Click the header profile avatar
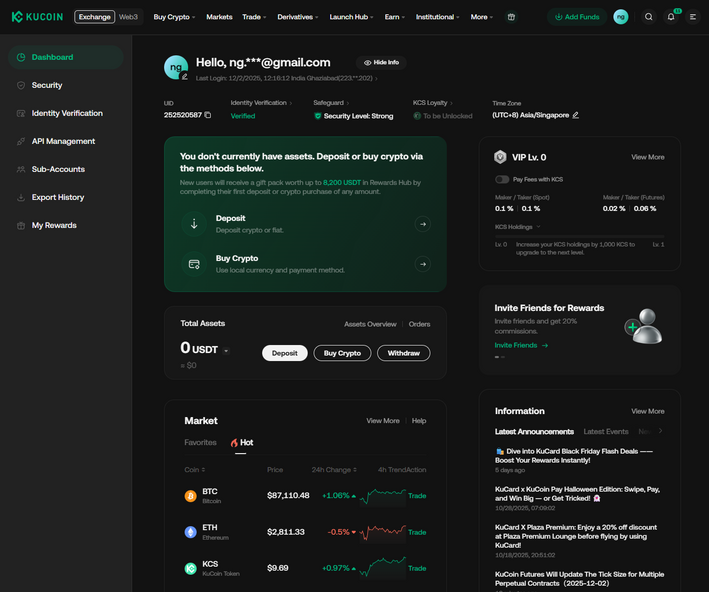This screenshot has width=709, height=592. (620, 17)
